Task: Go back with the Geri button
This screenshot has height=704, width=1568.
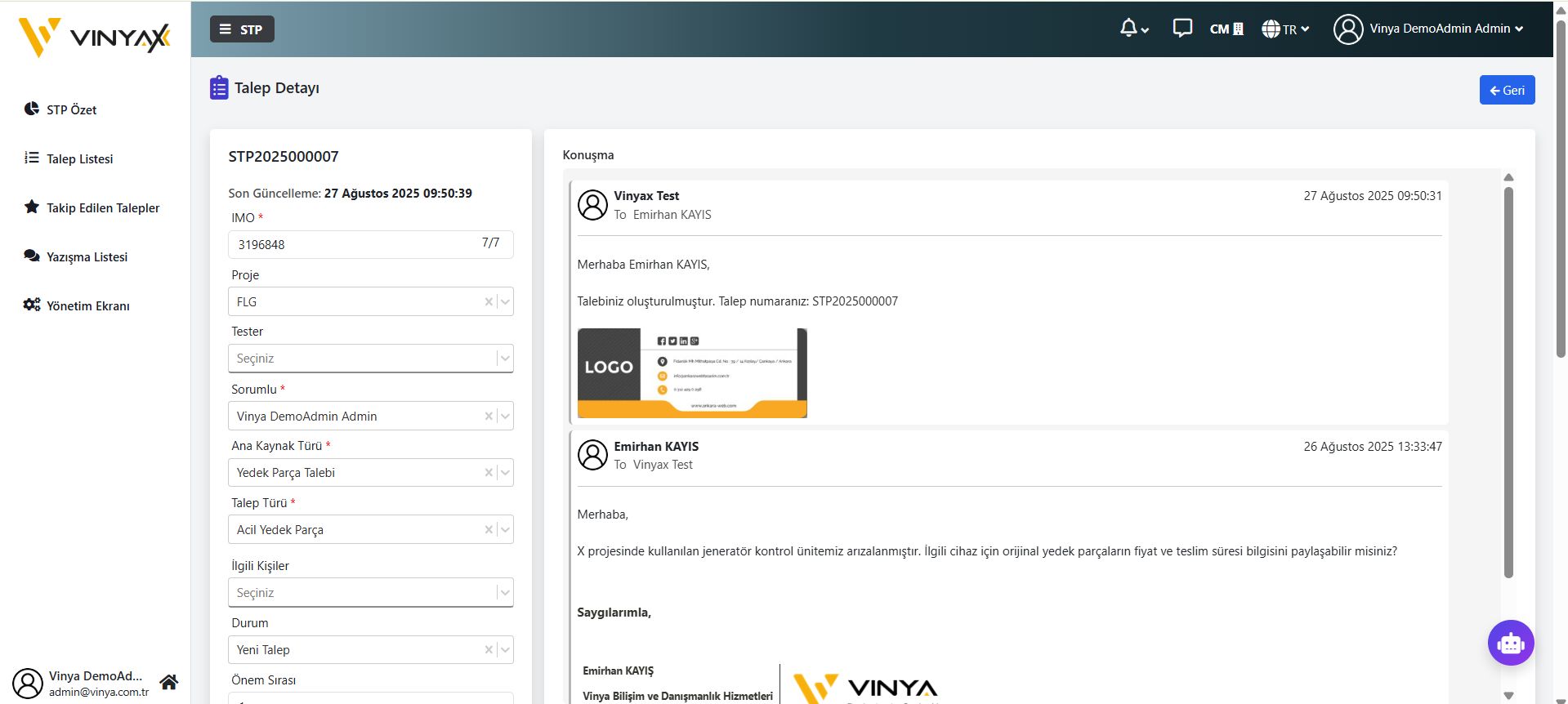Action: pos(1507,90)
